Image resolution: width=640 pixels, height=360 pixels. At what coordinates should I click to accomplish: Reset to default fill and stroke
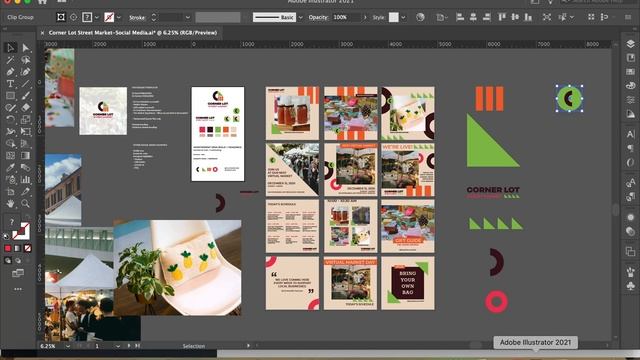[x=6, y=236]
